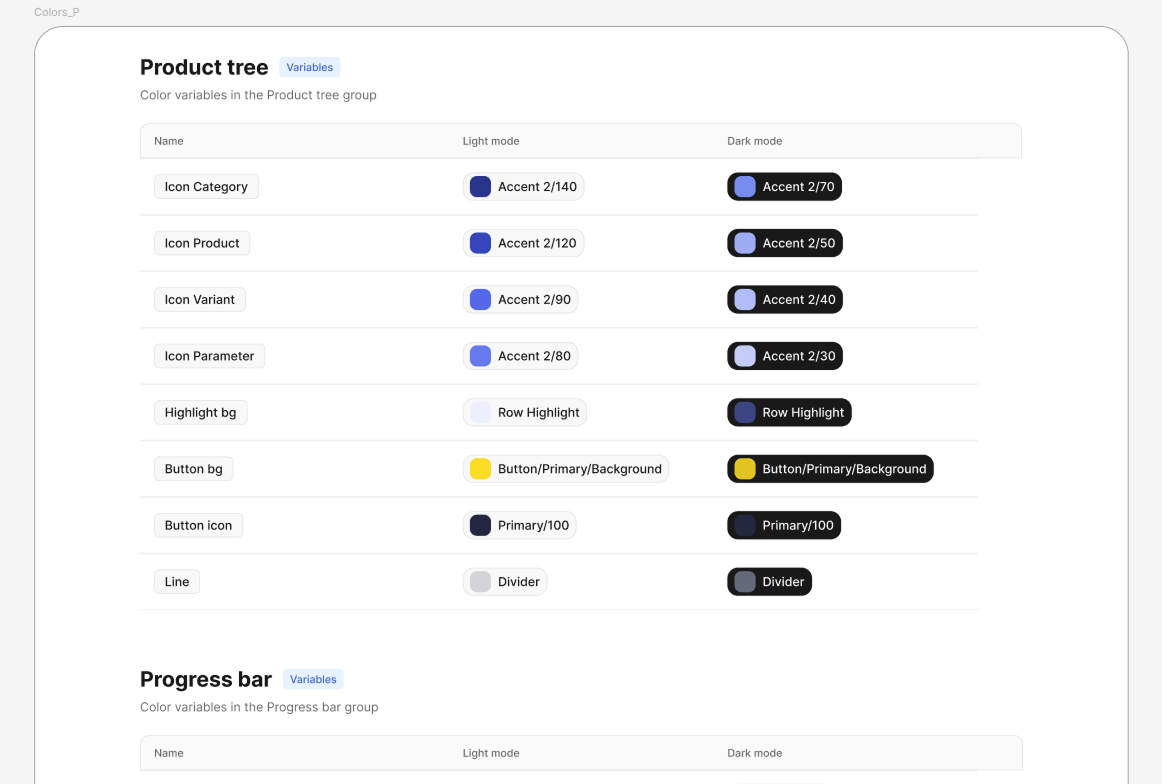Click the Variables badge beside Product tree
The width and height of the screenshot is (1162, 784).
click(x=309, y=67)
